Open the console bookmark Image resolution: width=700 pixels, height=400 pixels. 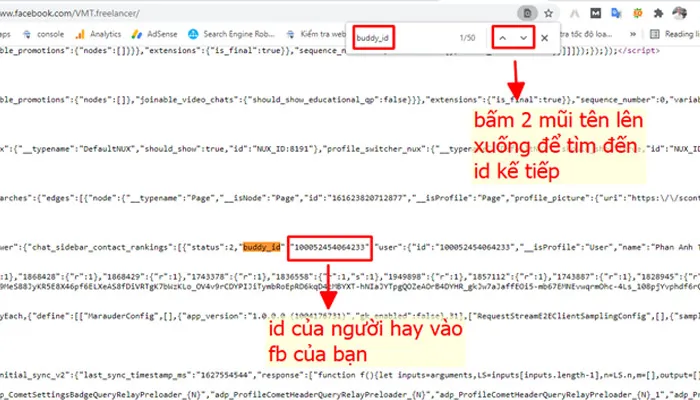tap(44, 33)
